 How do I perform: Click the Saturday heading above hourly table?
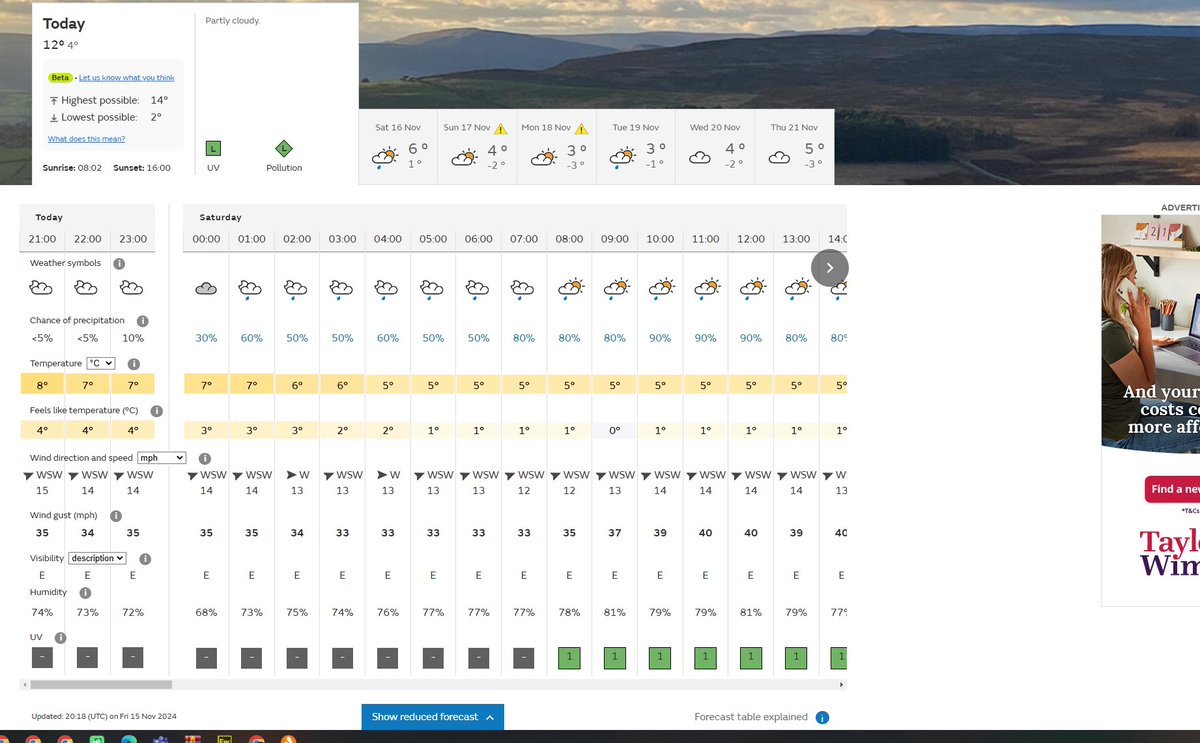click(x=220, y=217)
